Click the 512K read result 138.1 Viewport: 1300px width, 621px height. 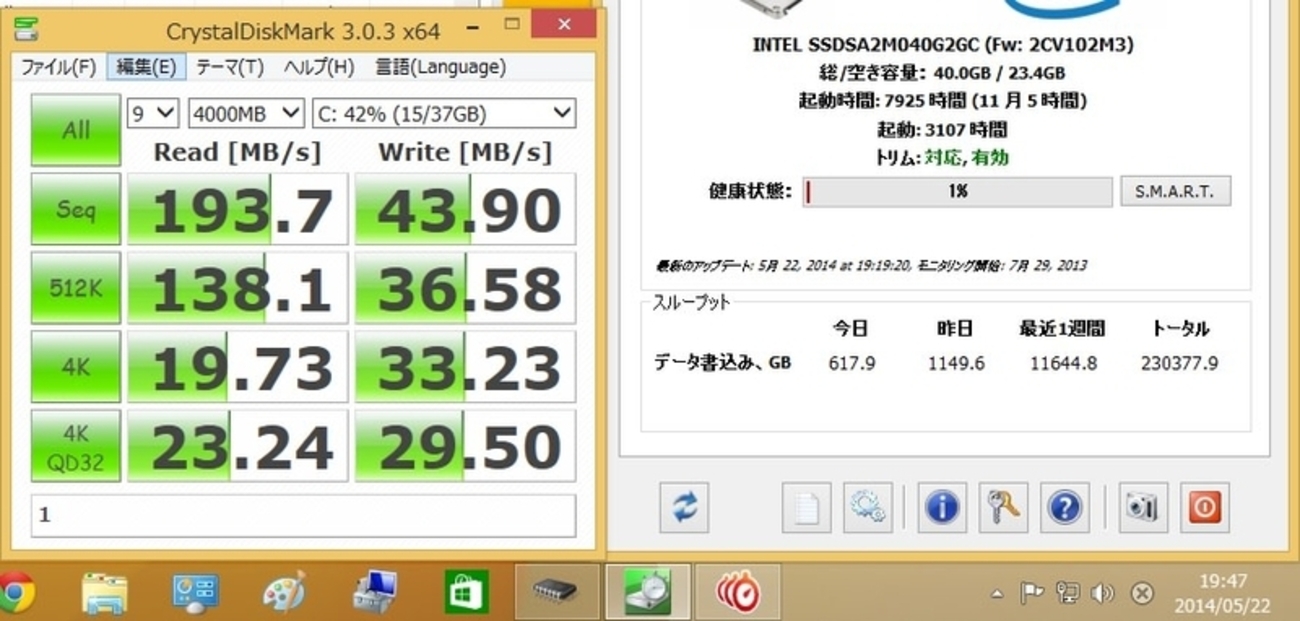click(x=238, y=288)
